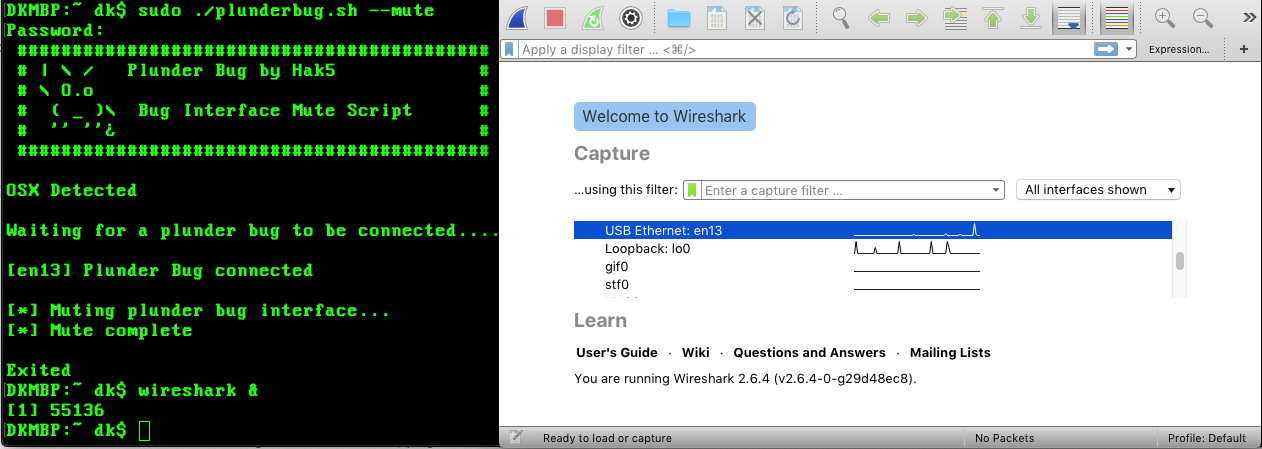Add a display filter button with plus

pos(1244,49)
